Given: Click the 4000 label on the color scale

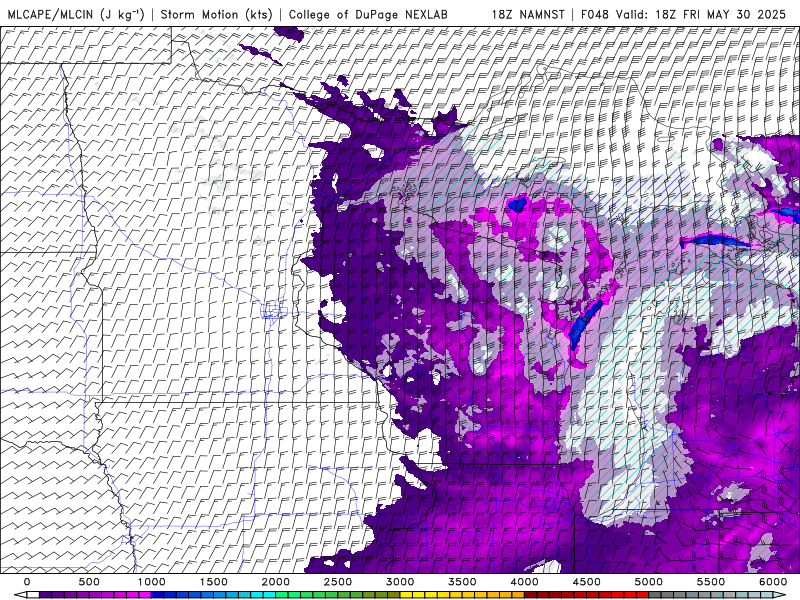Looking at the screenshot, I should (524, 582).
